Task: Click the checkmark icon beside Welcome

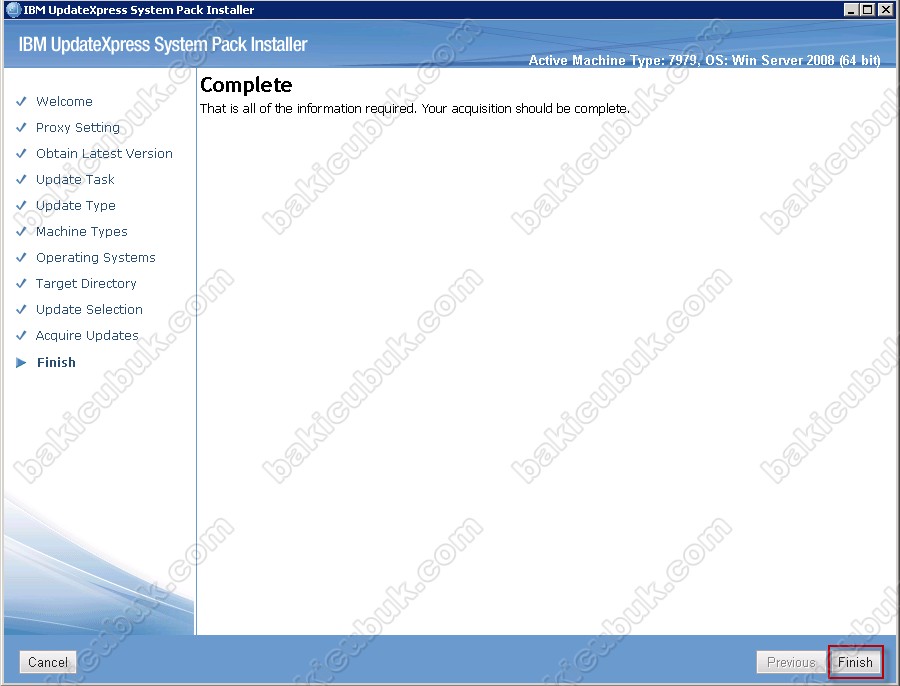Action: [21, 102]
